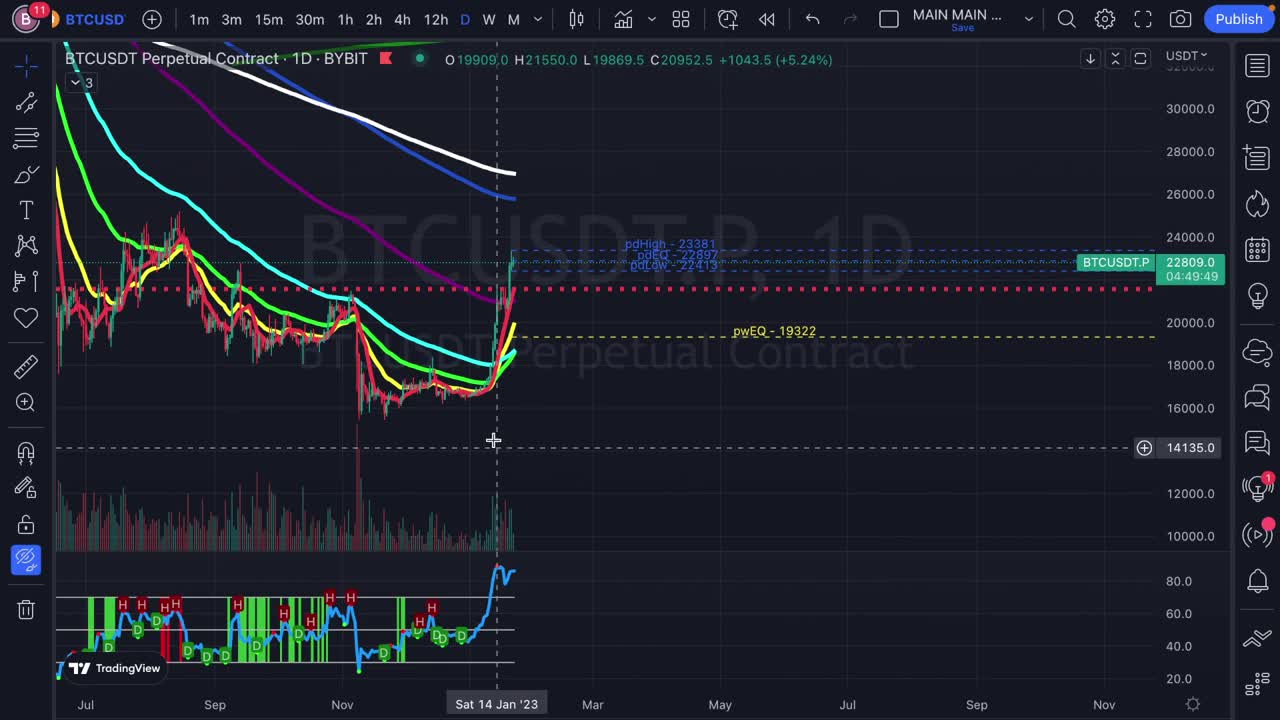Toggle lock all drawing tools
1280x720 pixels.
coord(26,524)
